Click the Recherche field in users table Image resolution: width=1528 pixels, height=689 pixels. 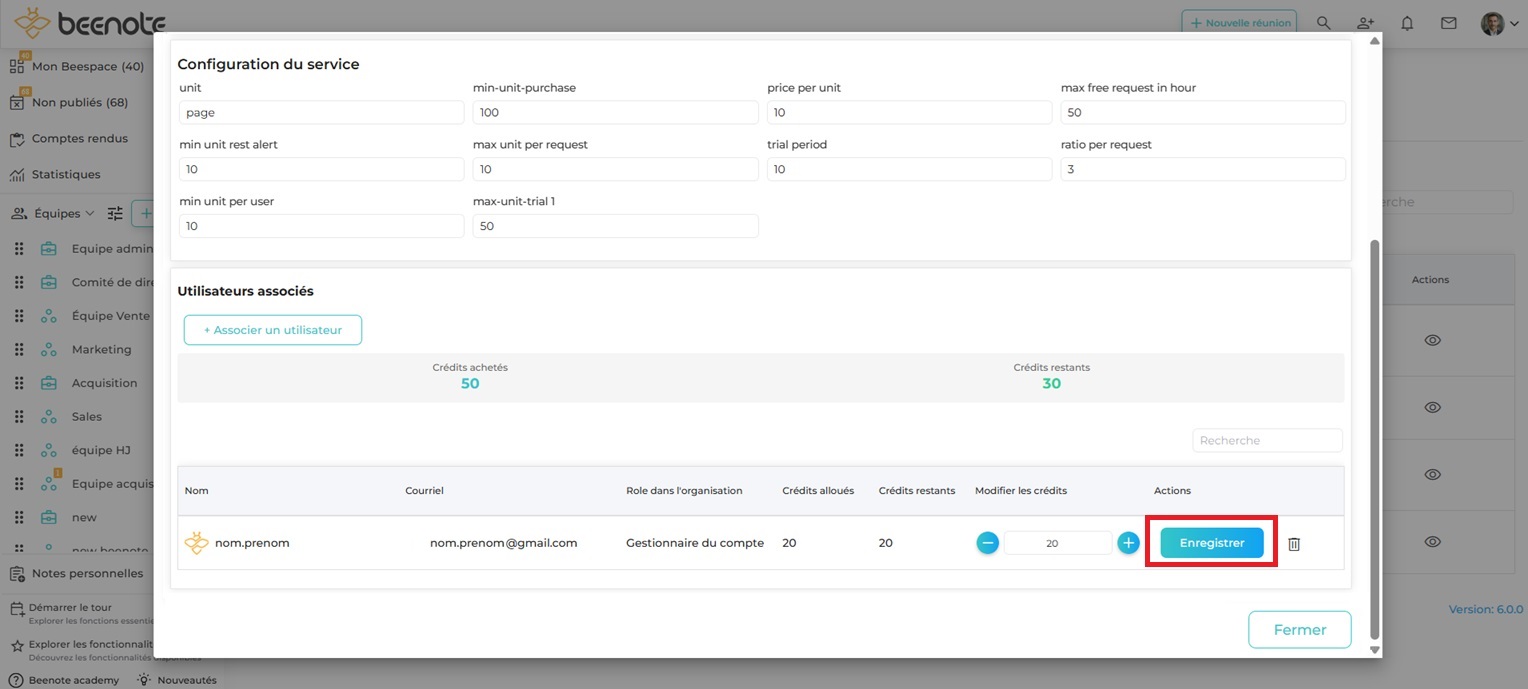1266,440
